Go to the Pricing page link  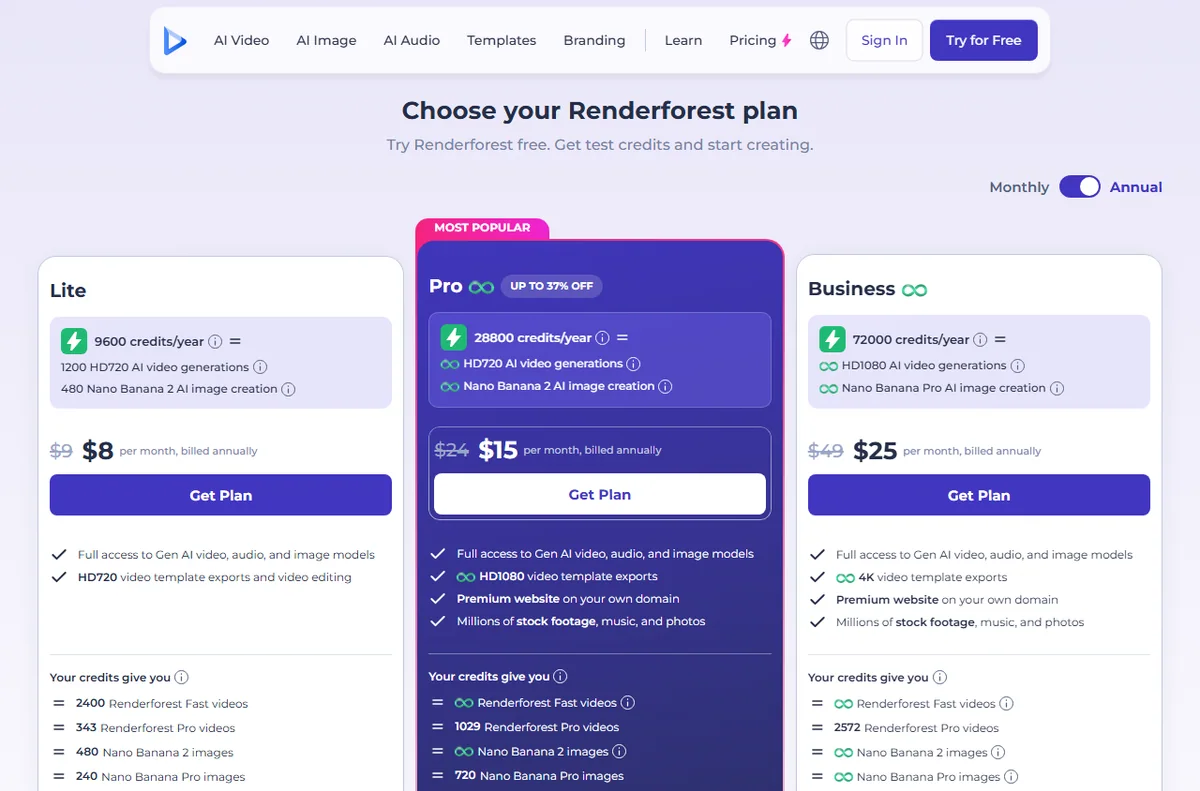pos(753,40)
